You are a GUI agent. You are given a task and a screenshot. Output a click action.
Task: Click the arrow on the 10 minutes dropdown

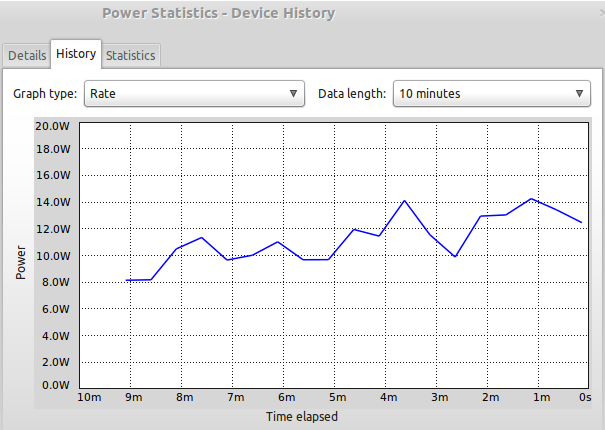(581, 94)
